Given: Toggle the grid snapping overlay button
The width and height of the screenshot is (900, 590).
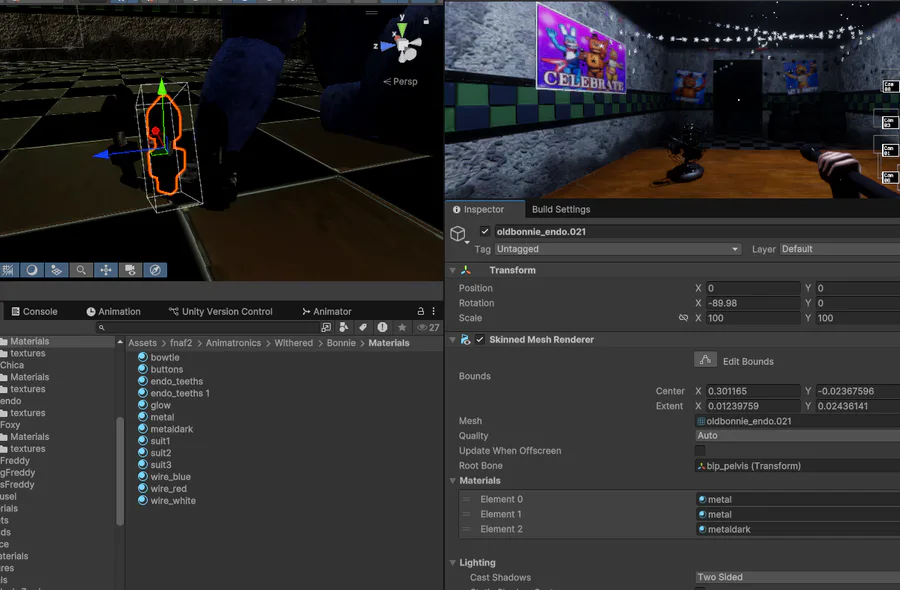Looking at the screenshot, I should click(x=8, y=270).
